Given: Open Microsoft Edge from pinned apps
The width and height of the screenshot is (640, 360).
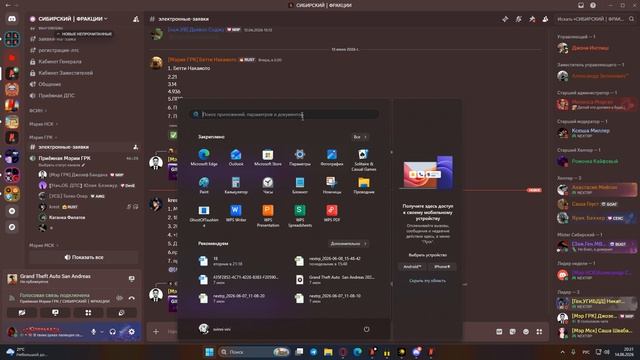Looking at the screenshot, I should tap(204, 157).
